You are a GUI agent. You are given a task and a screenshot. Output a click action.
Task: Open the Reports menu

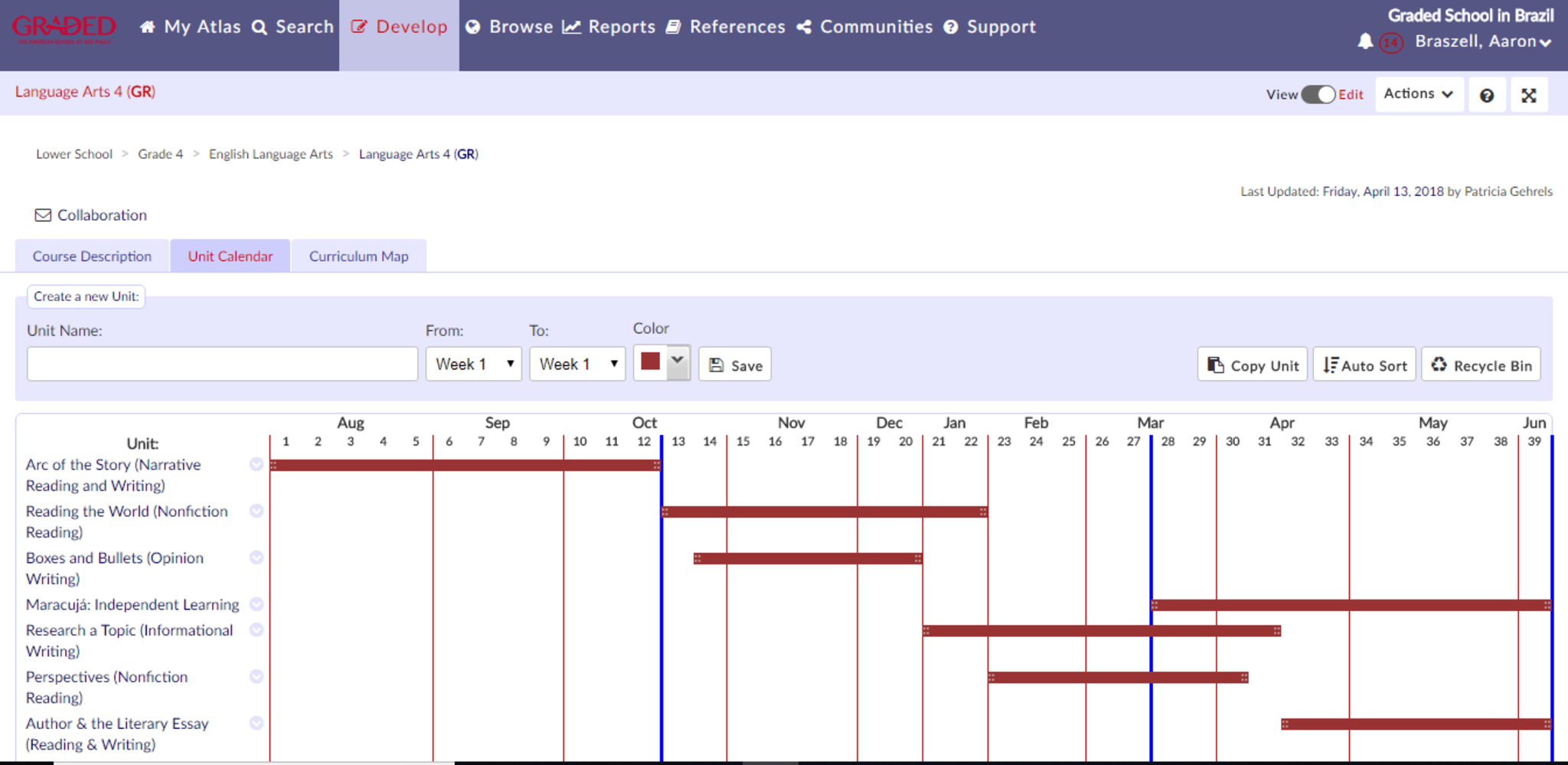[x=609, y=27]
